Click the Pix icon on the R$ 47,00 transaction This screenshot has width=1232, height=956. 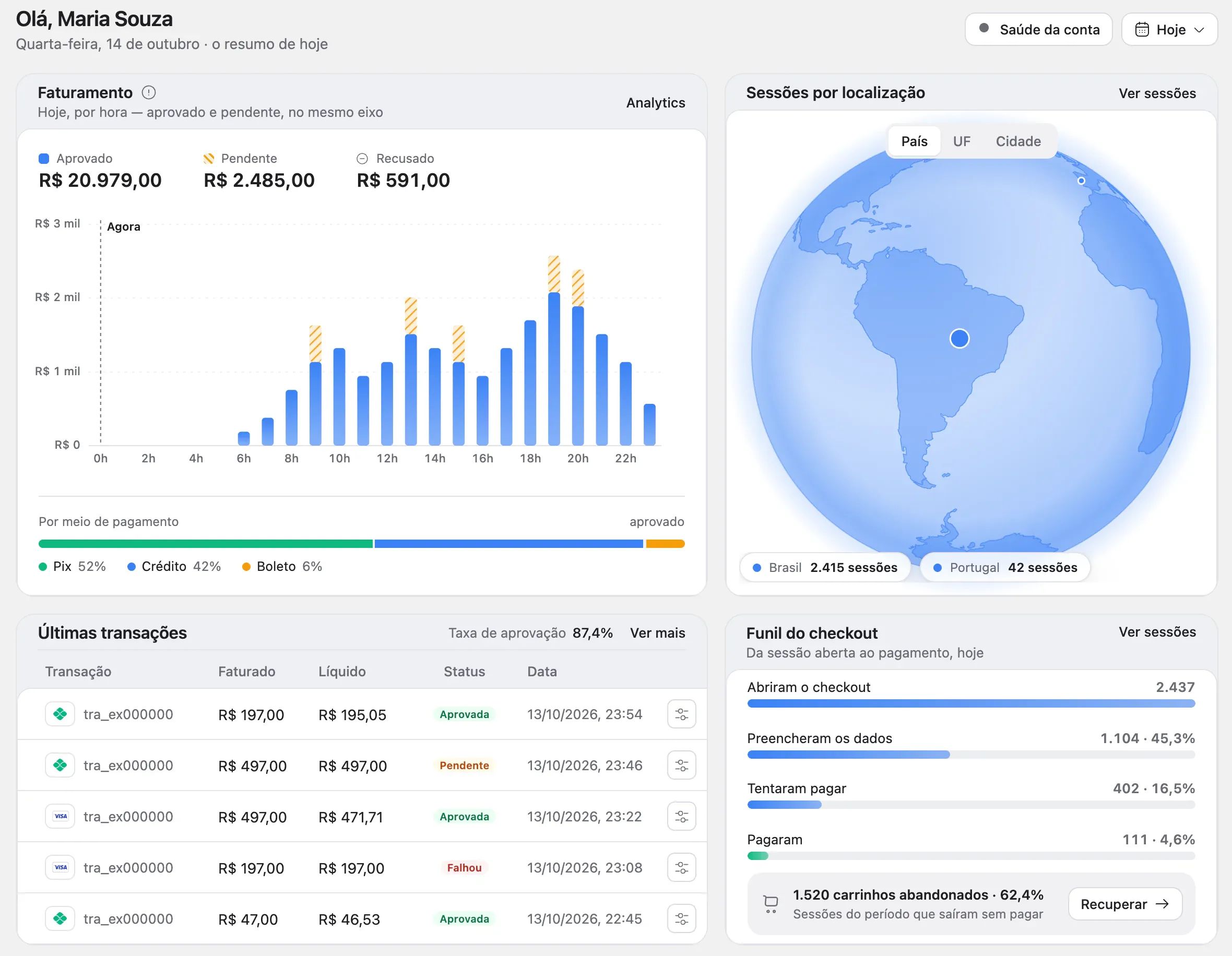point(60,919)
